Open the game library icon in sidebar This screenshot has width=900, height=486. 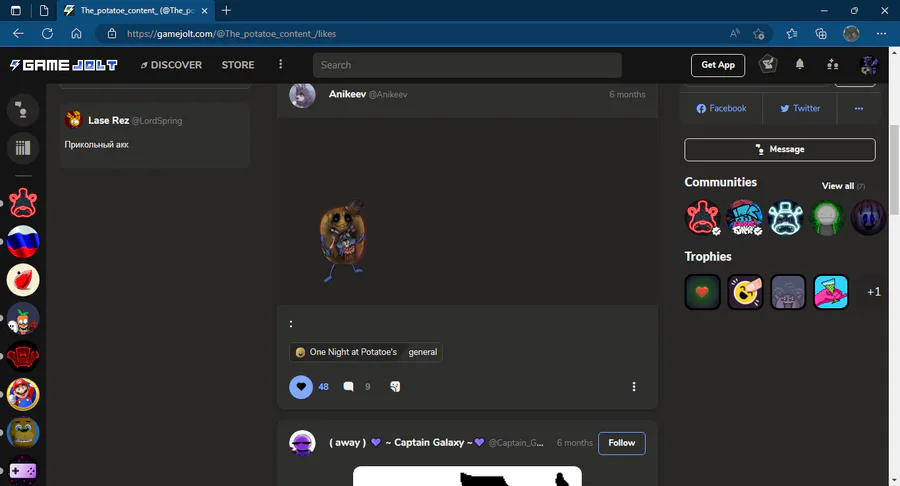pos(22,148)
